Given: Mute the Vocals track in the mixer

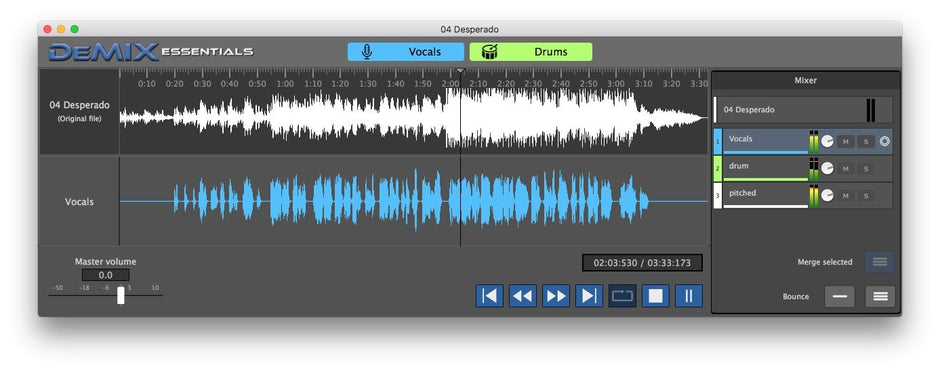Looking at the screenshot, I should pyautogui.click(x=845, y=141).
